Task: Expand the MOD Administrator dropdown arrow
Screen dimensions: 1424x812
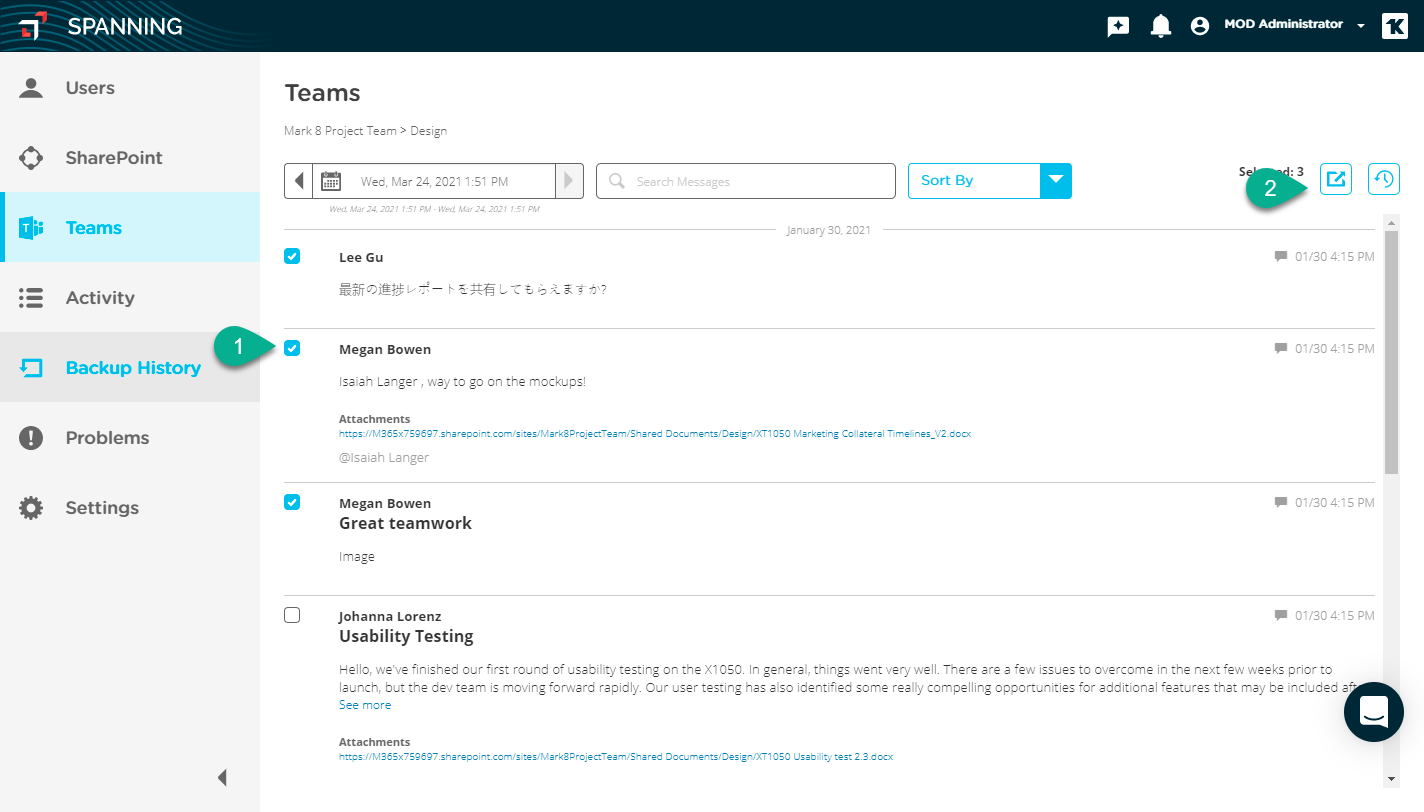Action: point(1361,27)
